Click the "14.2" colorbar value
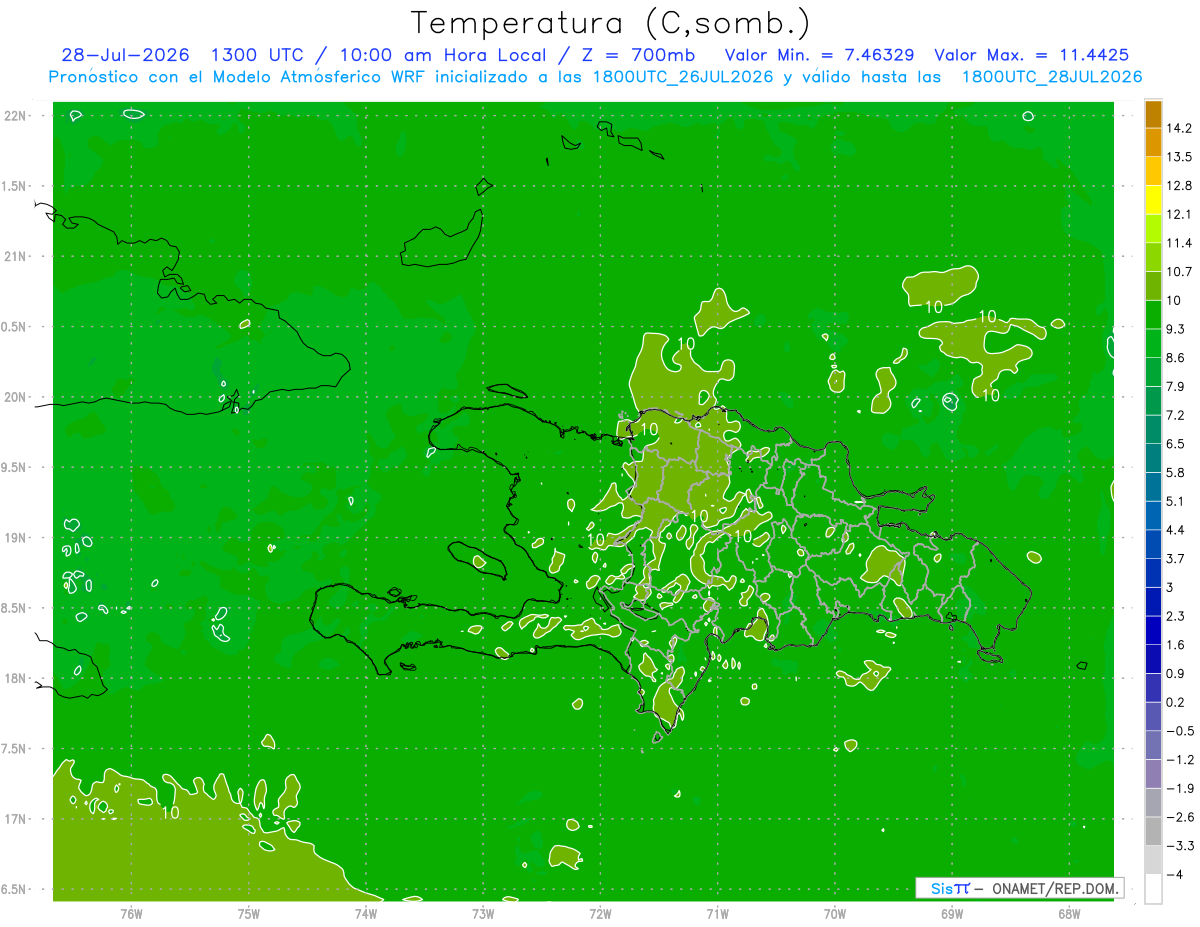 click(1180, 128)
